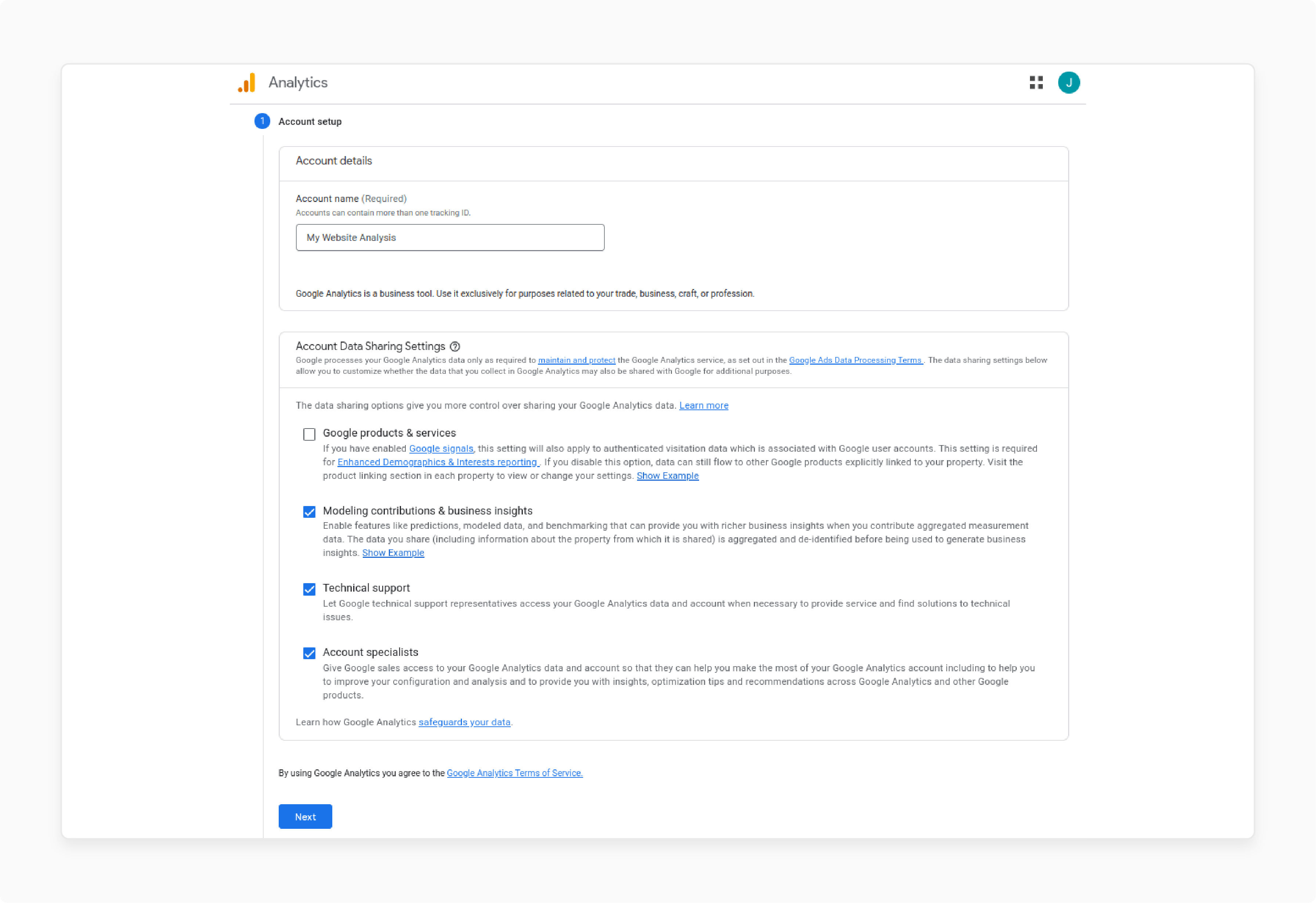The width and height of the screenshot is (1316, 903).
Task: Open Google Analytics Terms of Service link
Action: [515, 773]
